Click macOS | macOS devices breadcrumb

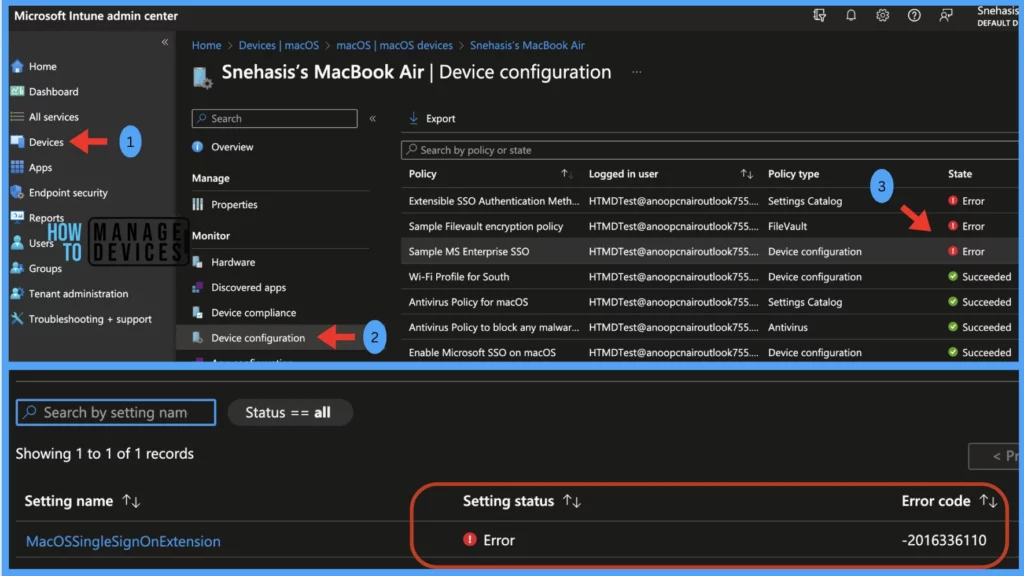tap(394, 45)
